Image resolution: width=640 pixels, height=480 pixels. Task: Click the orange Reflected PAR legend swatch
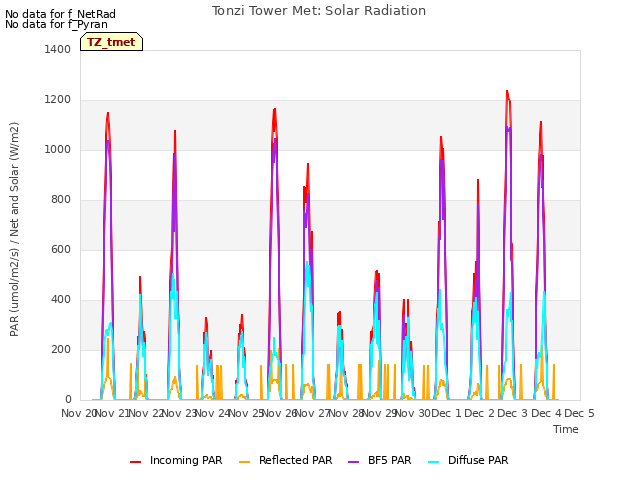tap(244, 462)
